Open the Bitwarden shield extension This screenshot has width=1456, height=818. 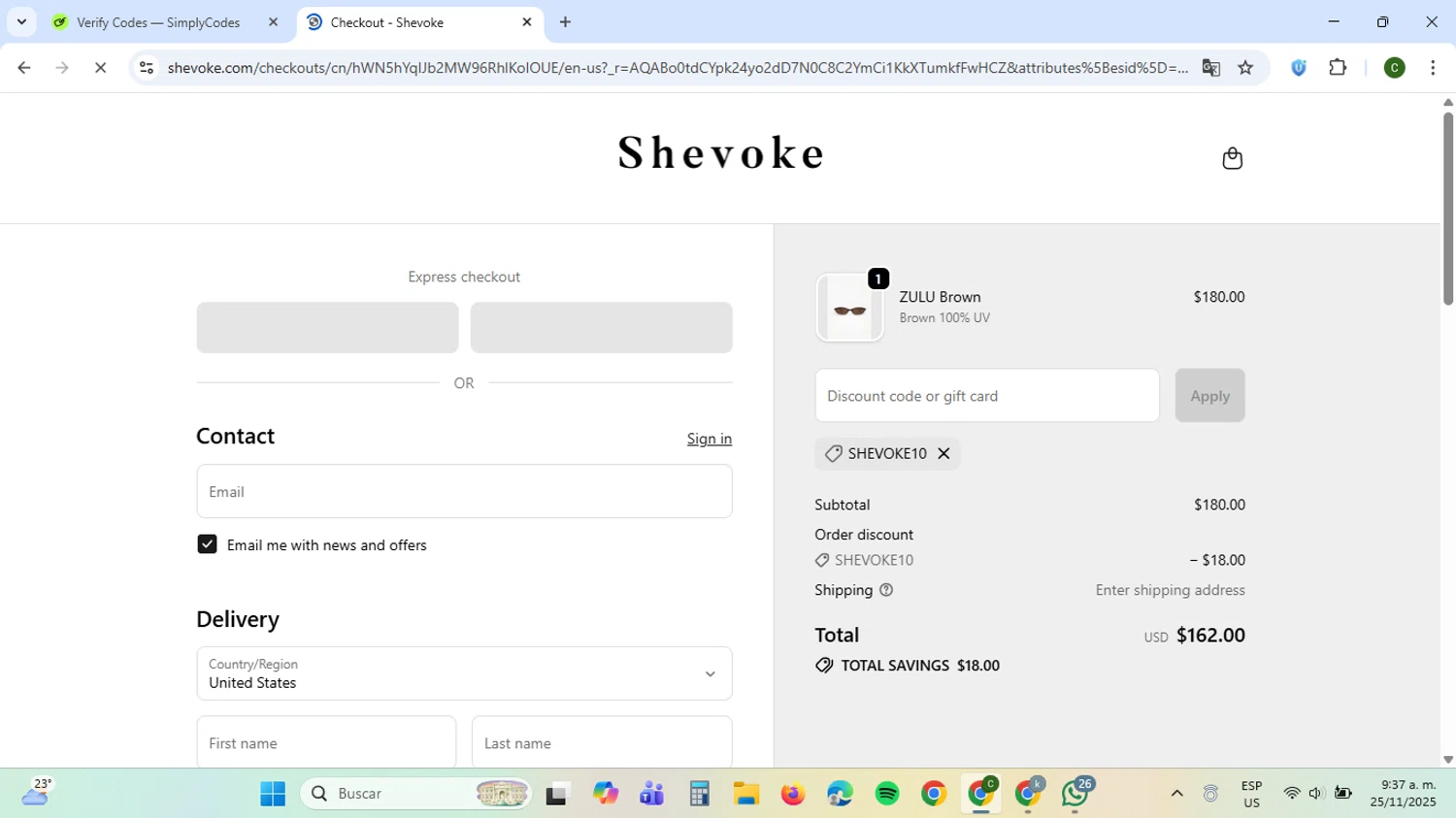(1299, 68)
